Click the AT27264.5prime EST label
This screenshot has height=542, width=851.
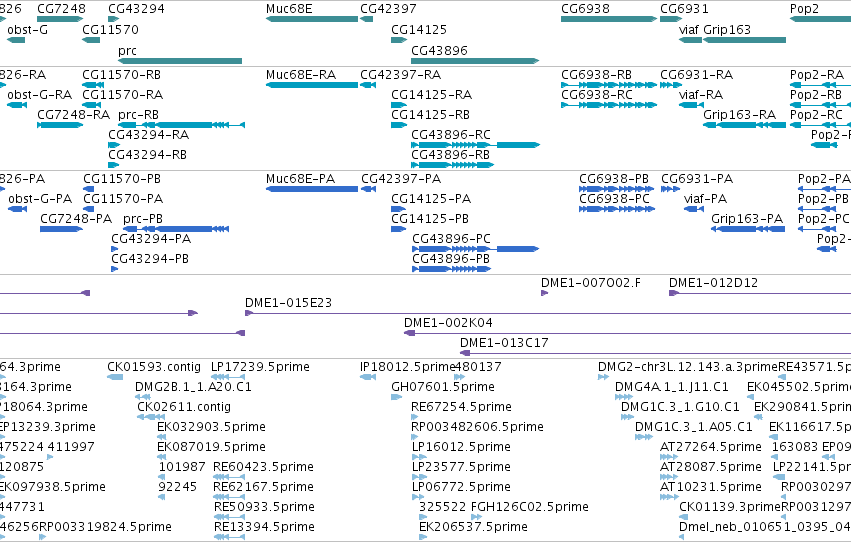tap(711, 447)
